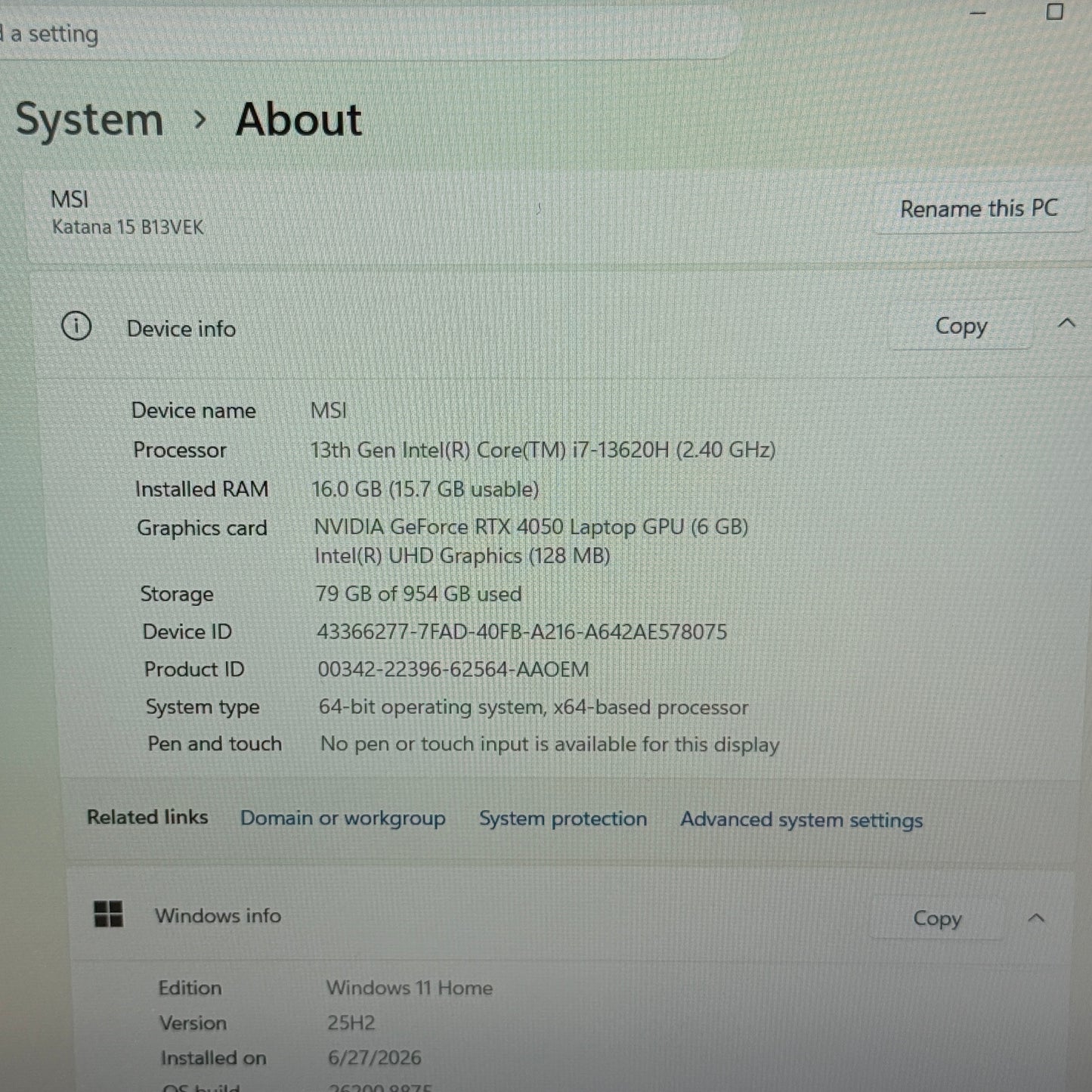Click the Device ID label

point(187,632)
